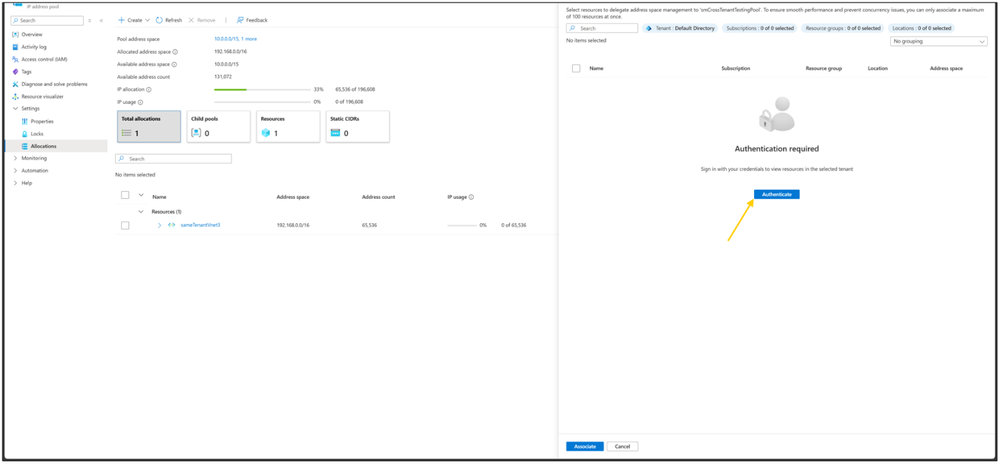Viewport: 999px width, 464px height.
Task: Click the Access control people icon
Action: 15,59
